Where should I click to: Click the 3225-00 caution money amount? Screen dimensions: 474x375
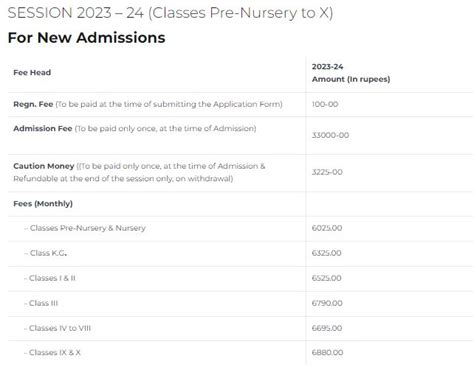coord(327,172)
